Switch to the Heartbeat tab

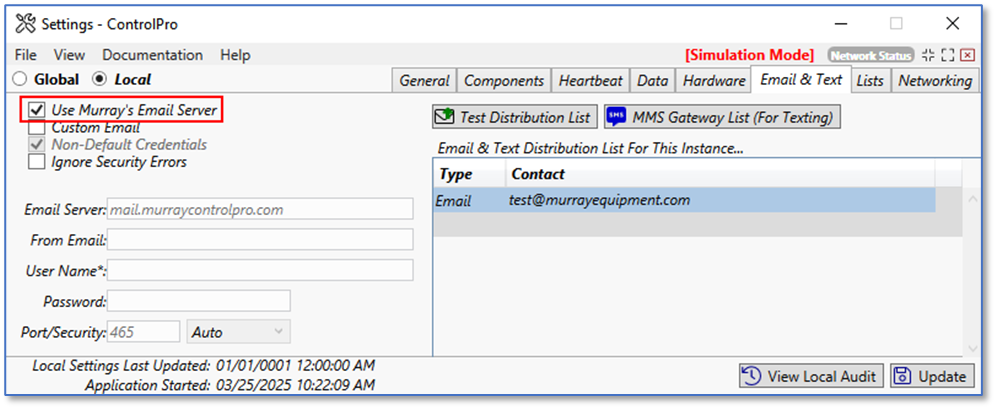coord(590,81)
